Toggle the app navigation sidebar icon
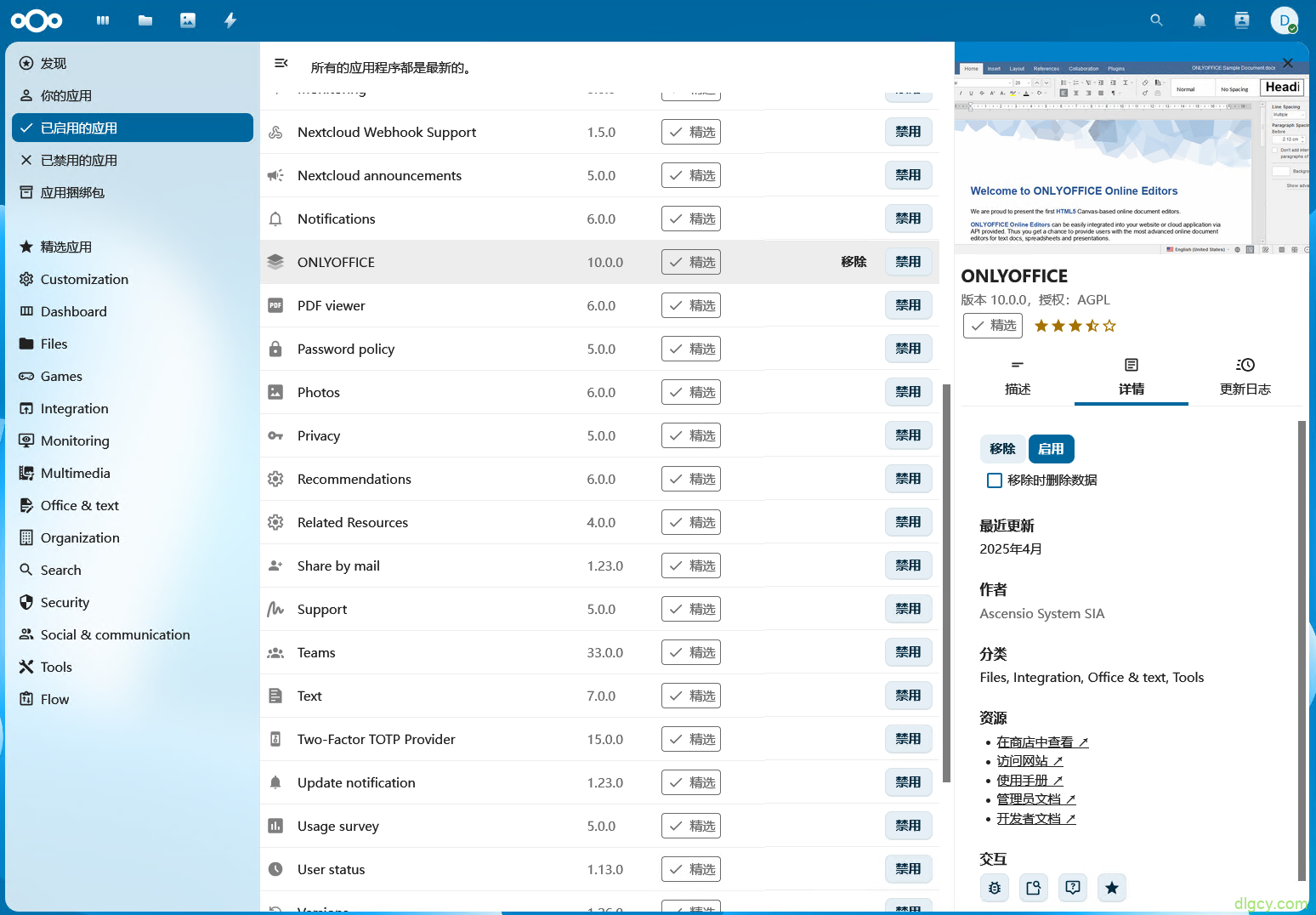Viewport: 1316px width, 915px height. click(x=281, y=63)
